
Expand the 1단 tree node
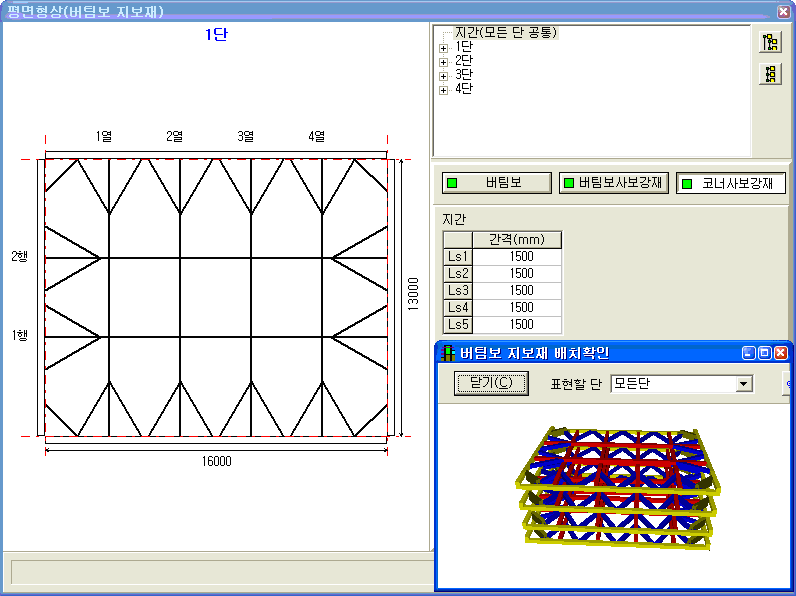point(443,48)
